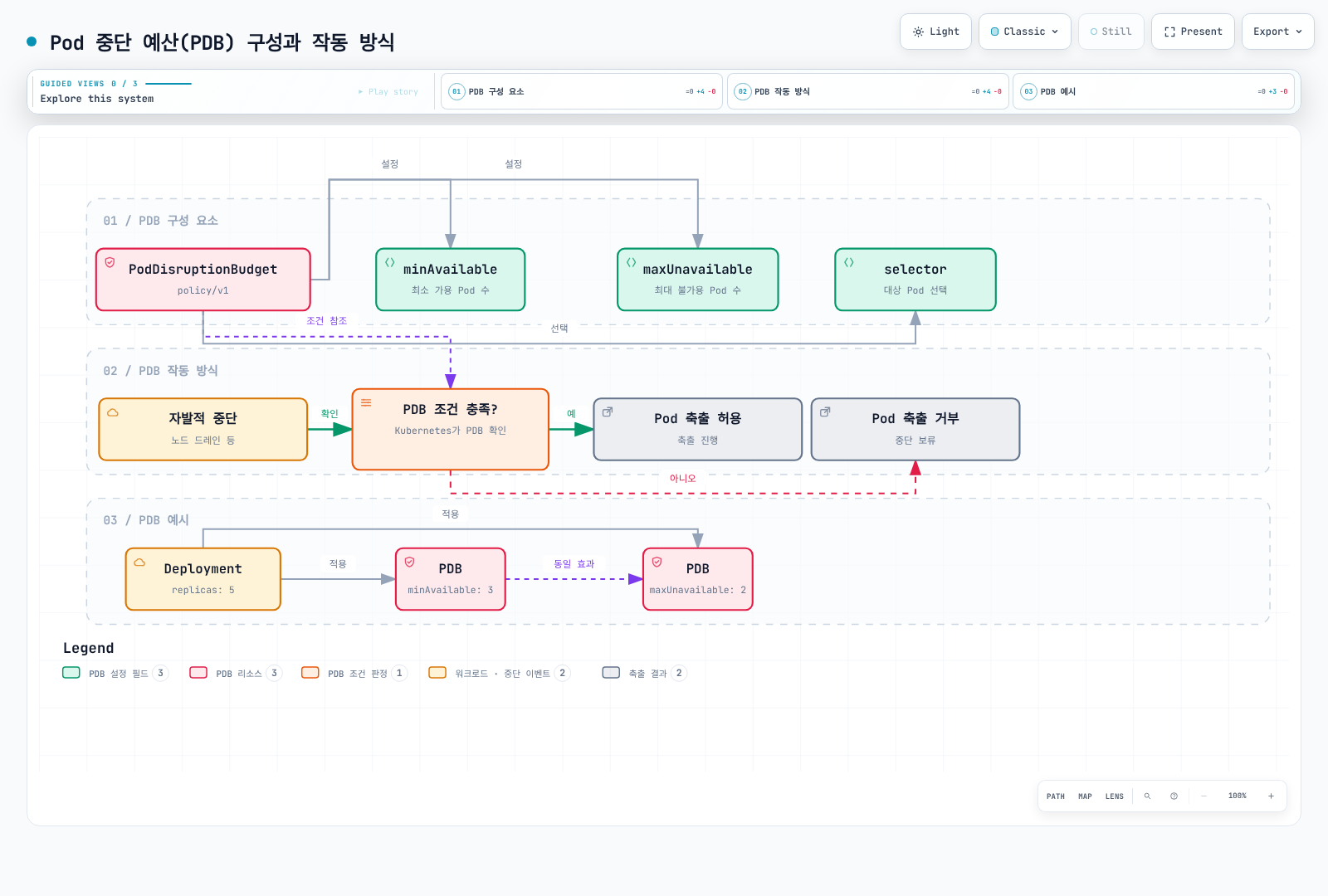Click the '조건 참조' edge label
Image resolution: width=1328 pixels, height=896 pixels.
326,321
